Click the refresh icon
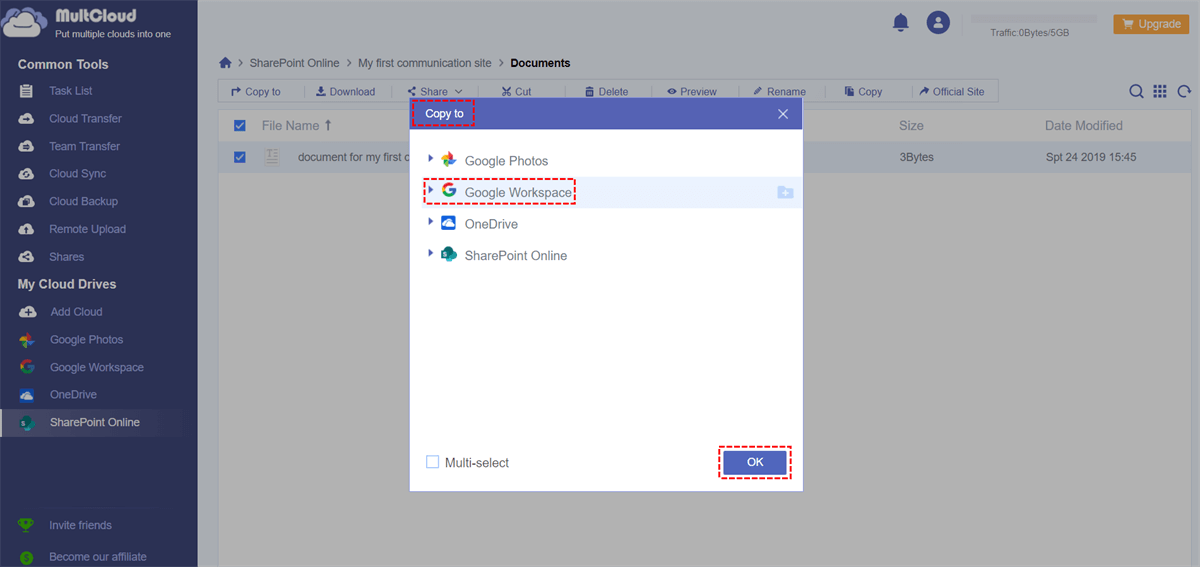1200x567 pixels. 1184,91
